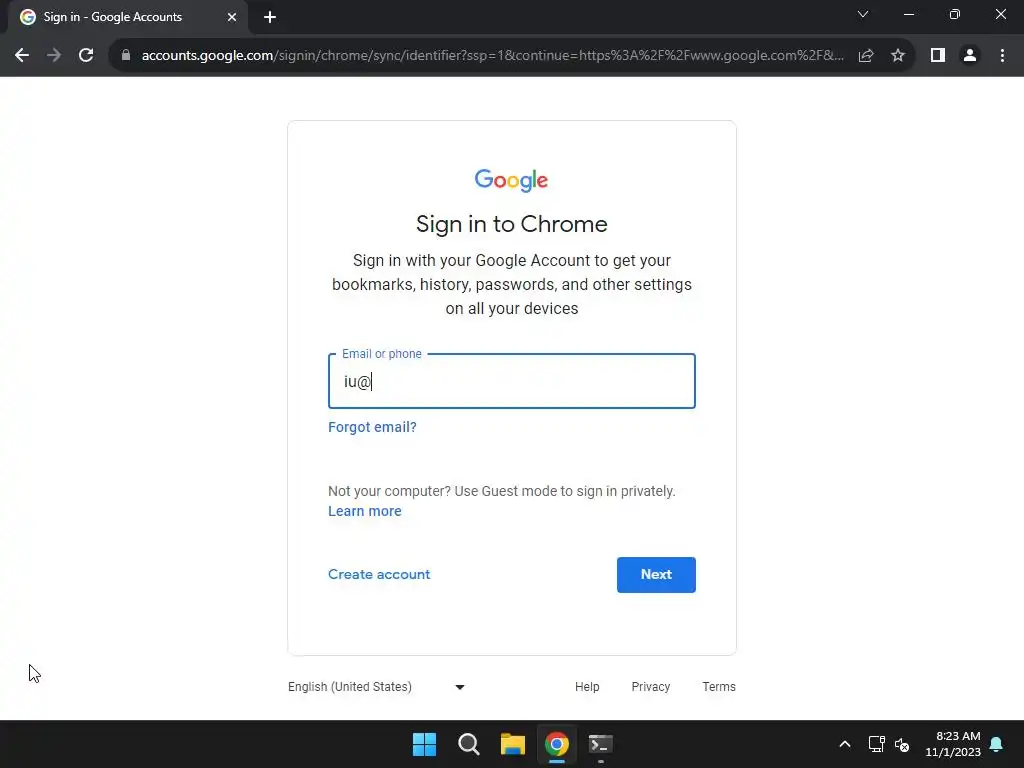1024x768 pixels.
Task: Open the English (United States) language dropdown
Action: 376,686
